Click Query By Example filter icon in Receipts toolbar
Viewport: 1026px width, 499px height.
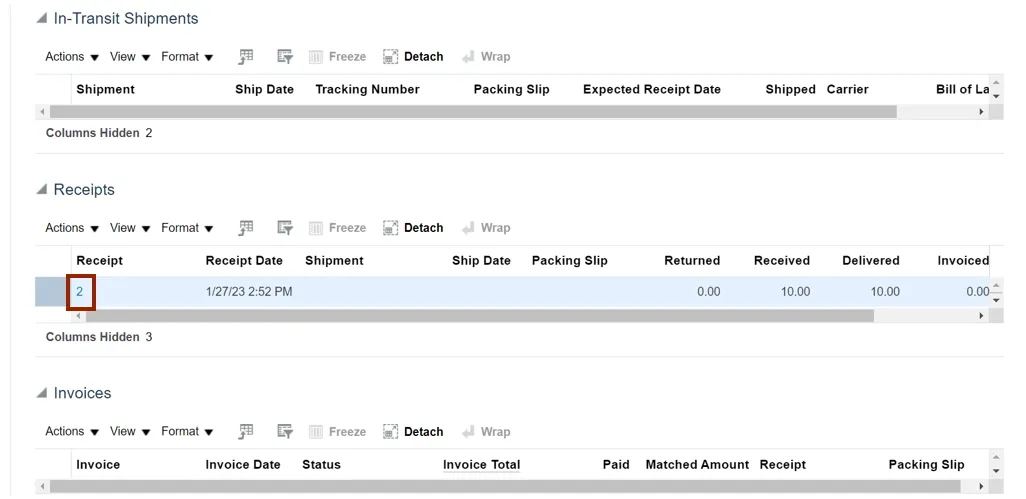click(285, 228)
